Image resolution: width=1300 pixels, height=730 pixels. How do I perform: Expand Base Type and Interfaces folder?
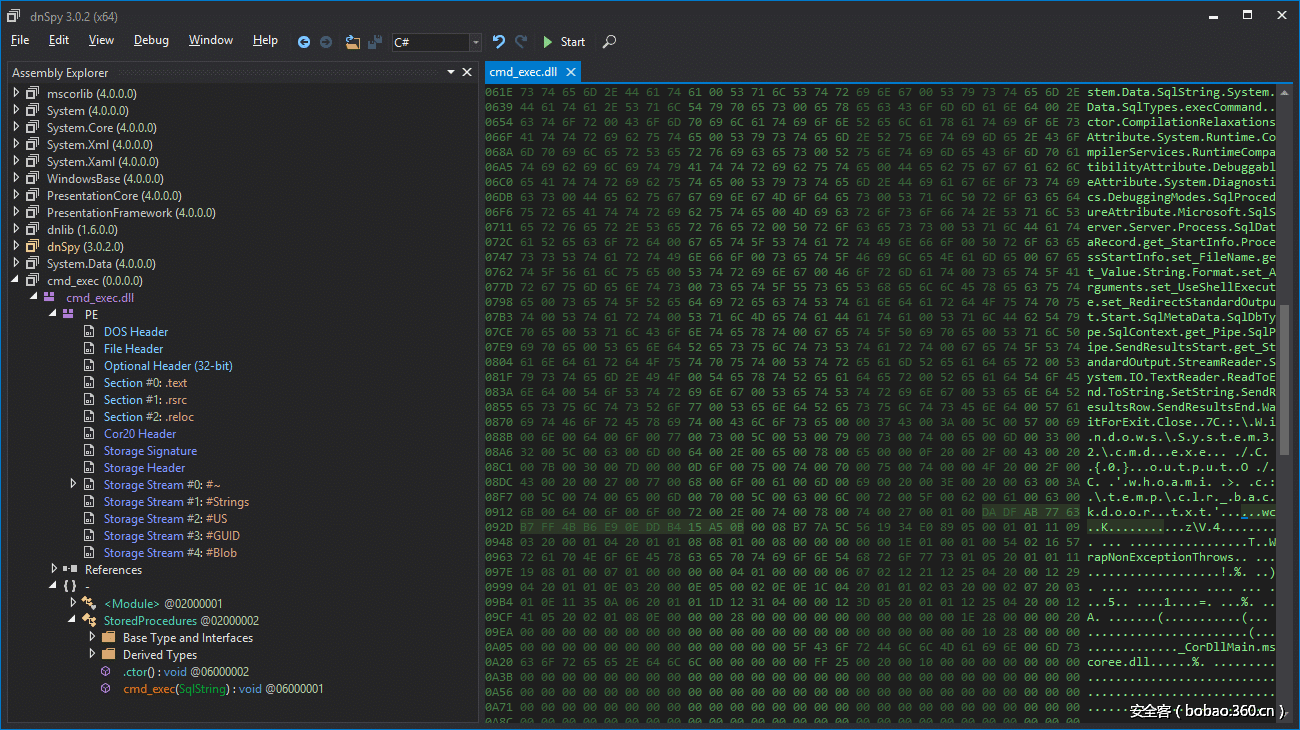[92, 637]
